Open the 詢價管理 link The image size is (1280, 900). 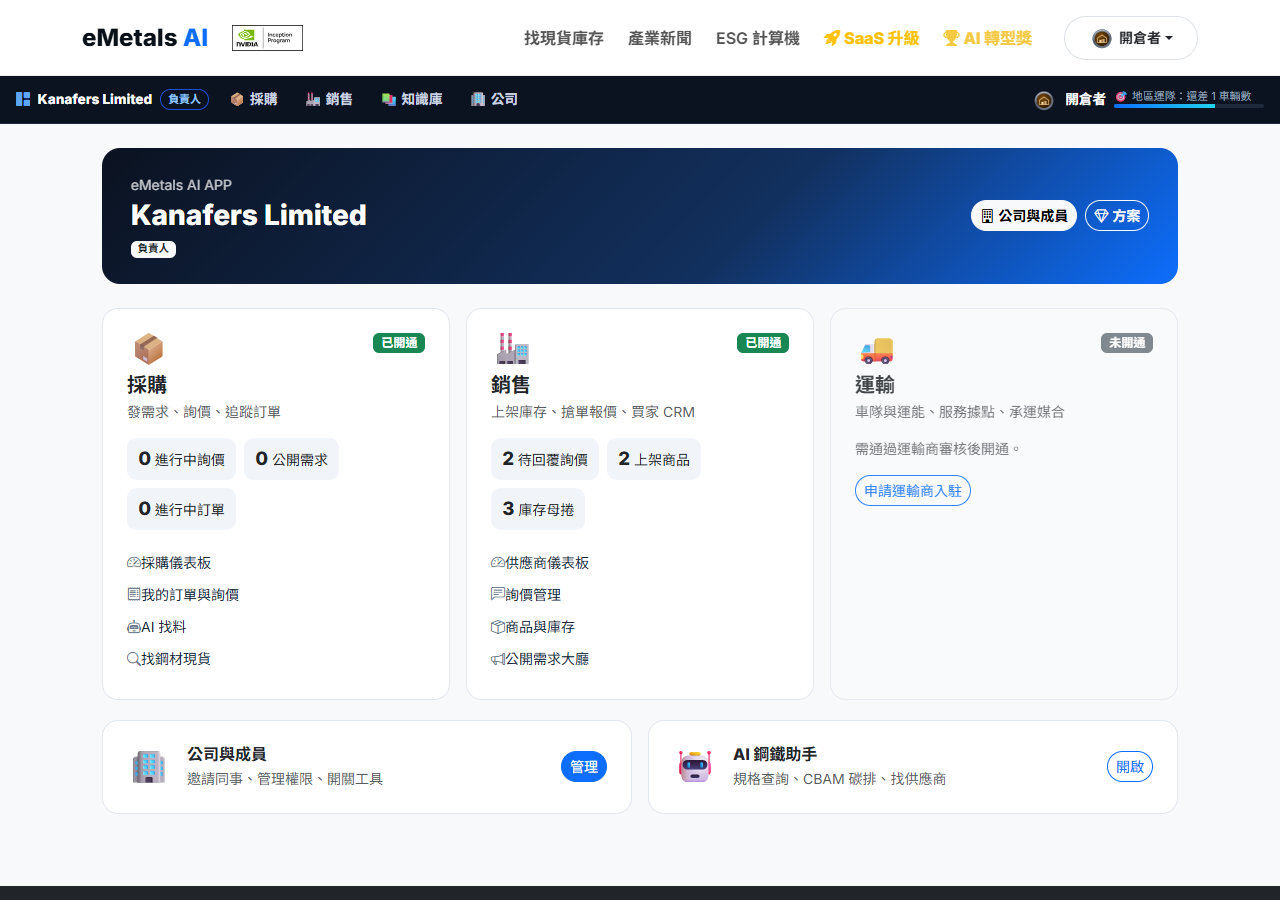pyautogui.click(x=526, y=595)
